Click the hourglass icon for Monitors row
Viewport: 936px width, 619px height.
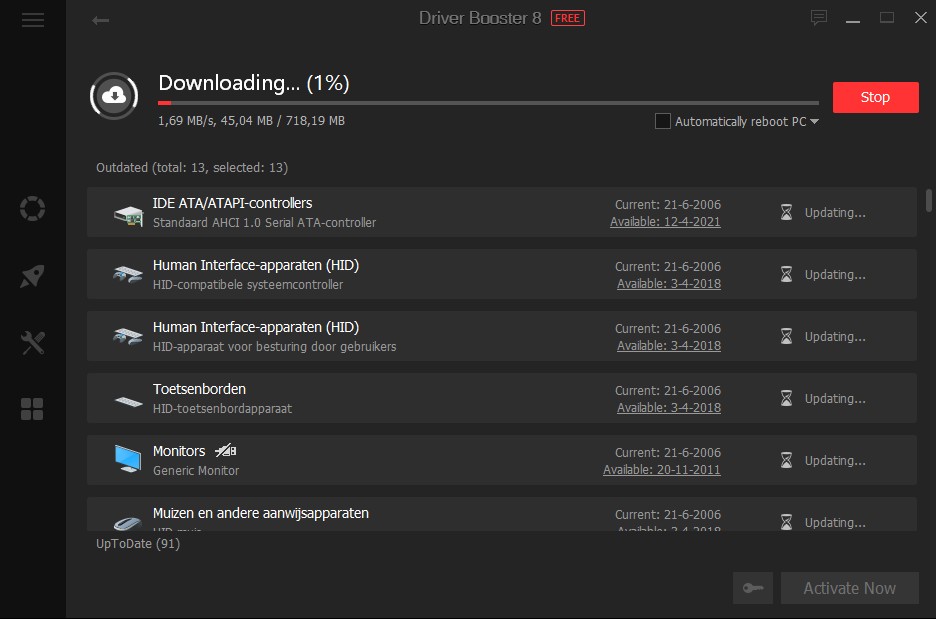tap(786, 460)
